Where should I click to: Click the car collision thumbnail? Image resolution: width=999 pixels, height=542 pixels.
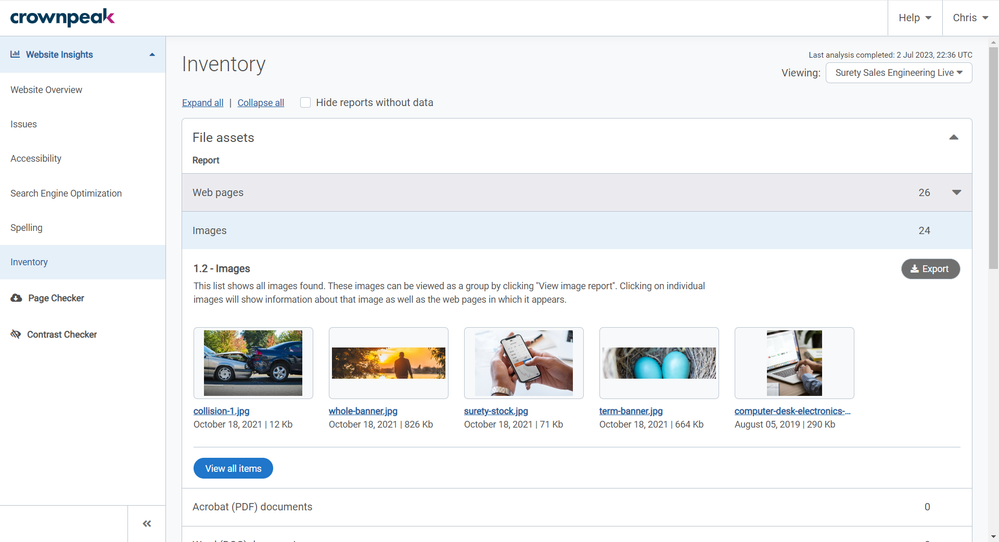click(x=253, y=363)
